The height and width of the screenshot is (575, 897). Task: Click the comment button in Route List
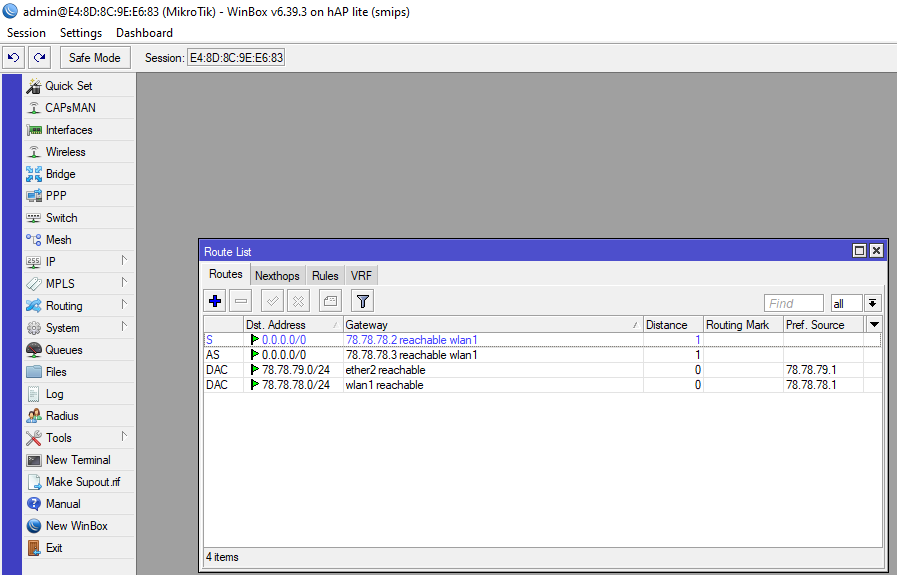[x=330, y=301]
